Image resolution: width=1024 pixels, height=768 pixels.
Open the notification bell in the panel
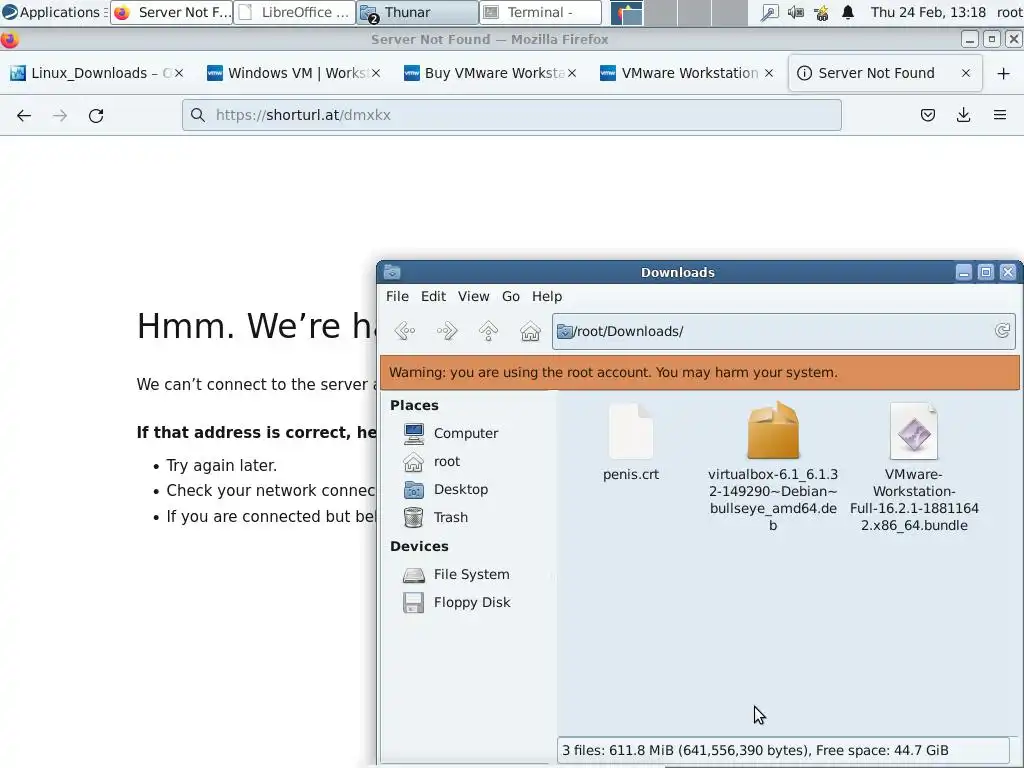tap(848, 12)
